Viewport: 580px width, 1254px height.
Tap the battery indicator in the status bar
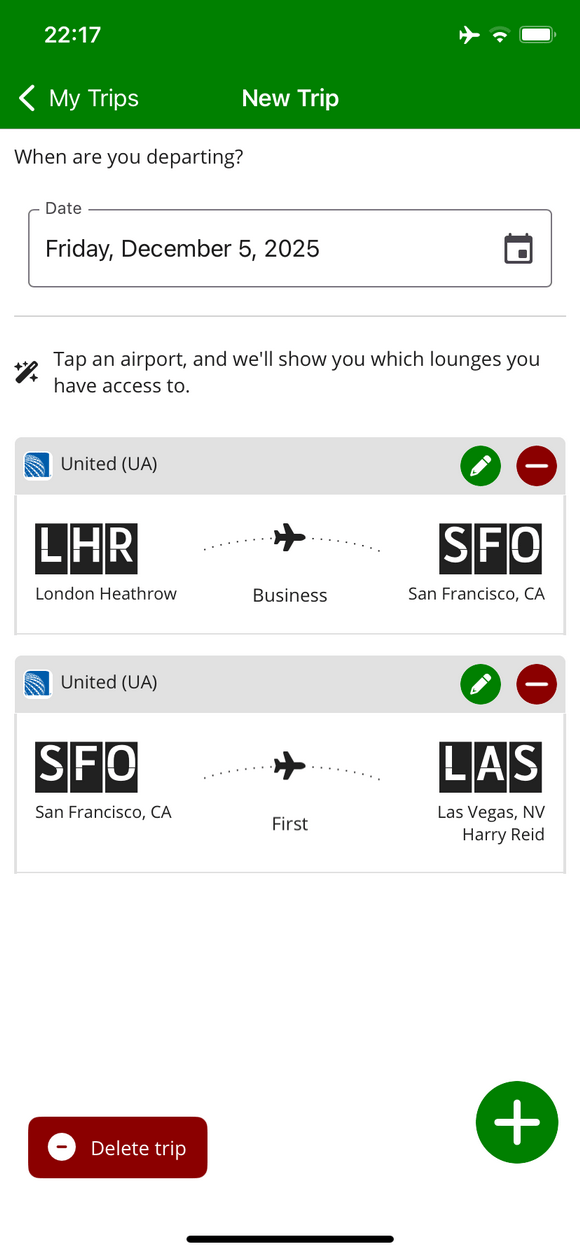(x=537, y=33)
